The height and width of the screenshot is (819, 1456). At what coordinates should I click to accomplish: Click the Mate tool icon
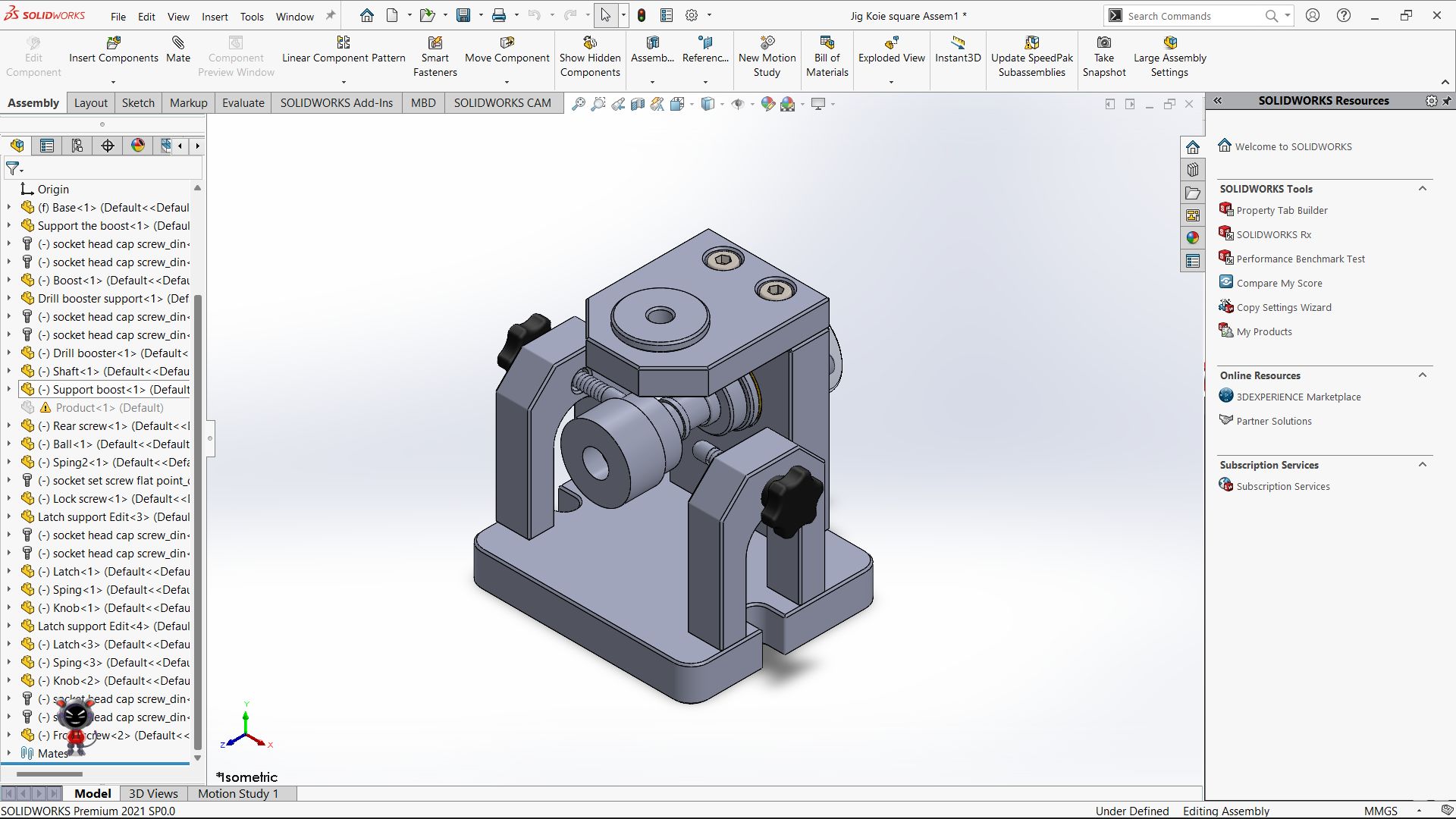click(x=178, y=43)
